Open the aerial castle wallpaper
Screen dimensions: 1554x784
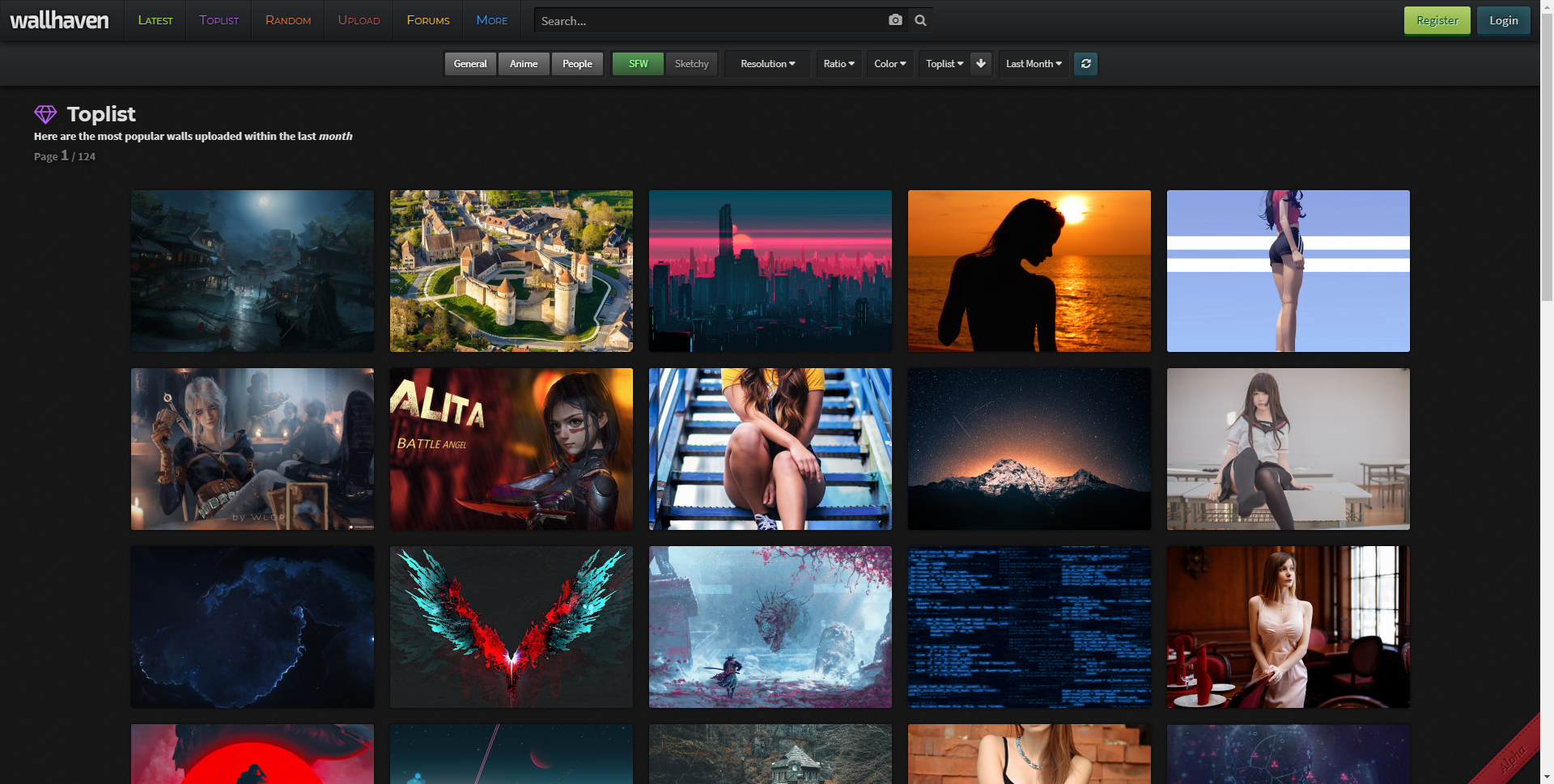pyautogui.click(x=512, y=271)
